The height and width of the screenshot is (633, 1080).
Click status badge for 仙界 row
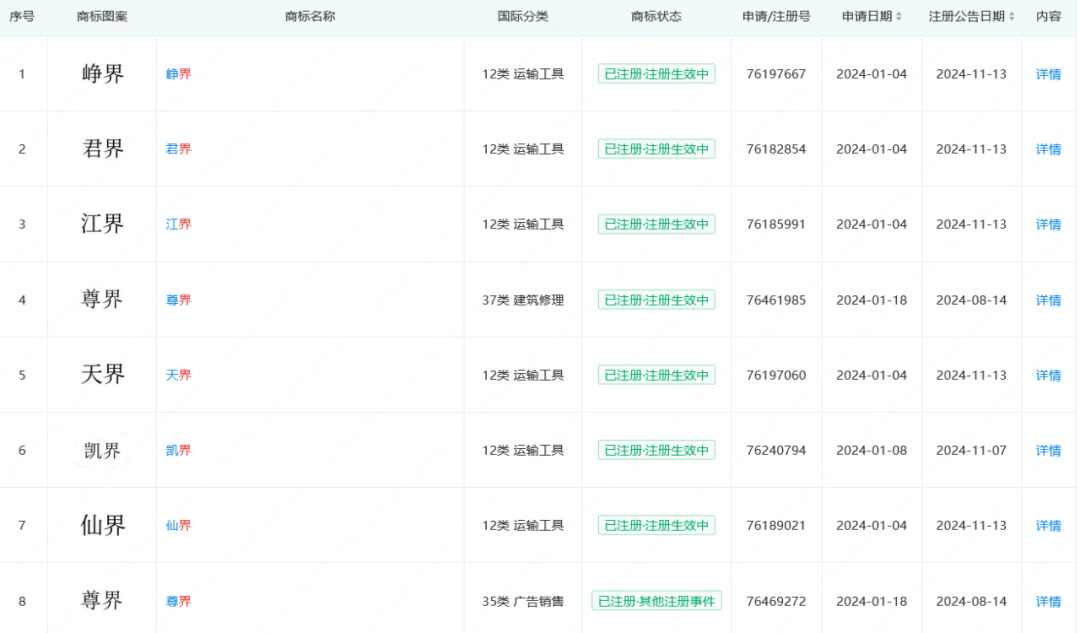click(656, 525)
